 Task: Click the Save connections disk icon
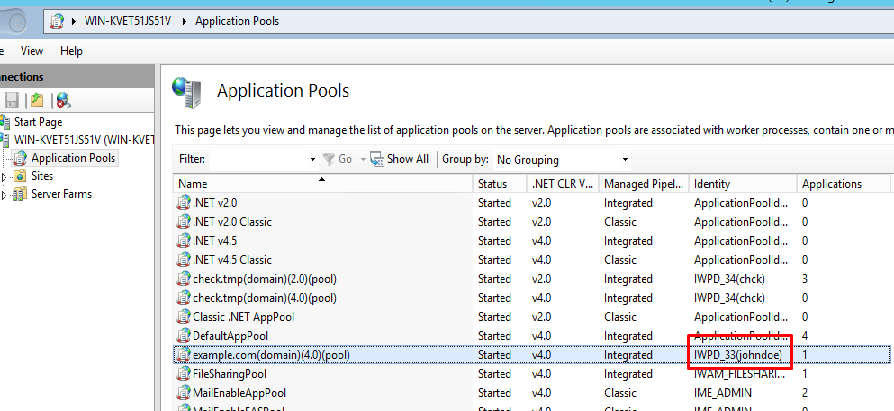13,100
